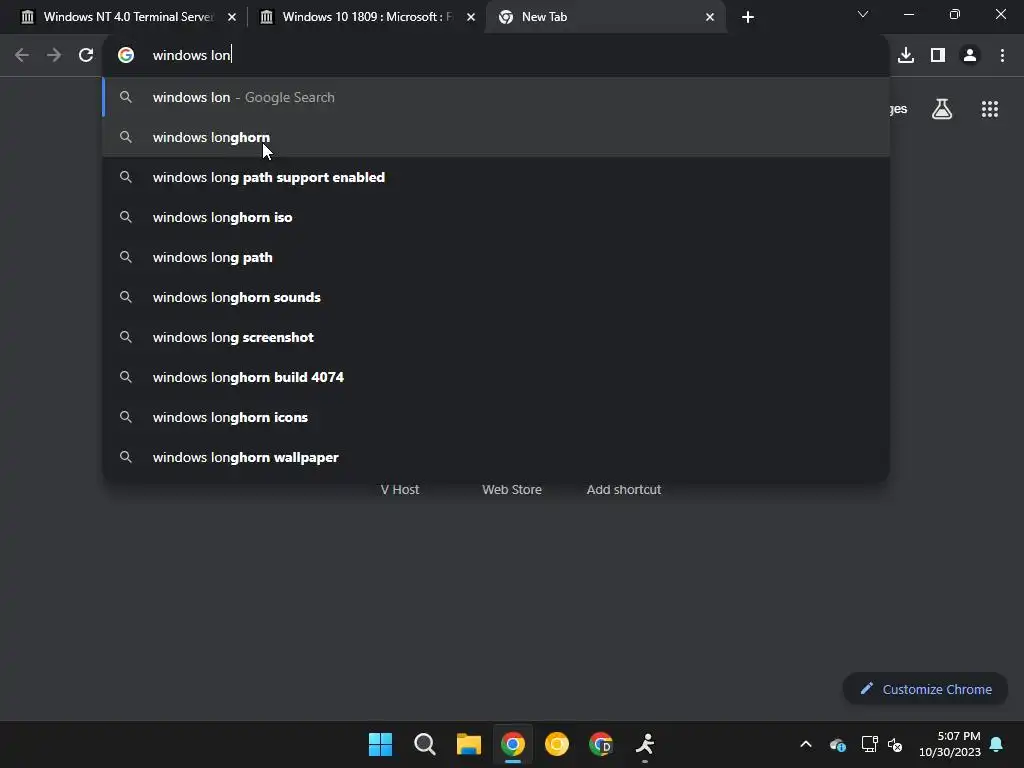Click the network display tray icon

(869, 744)
